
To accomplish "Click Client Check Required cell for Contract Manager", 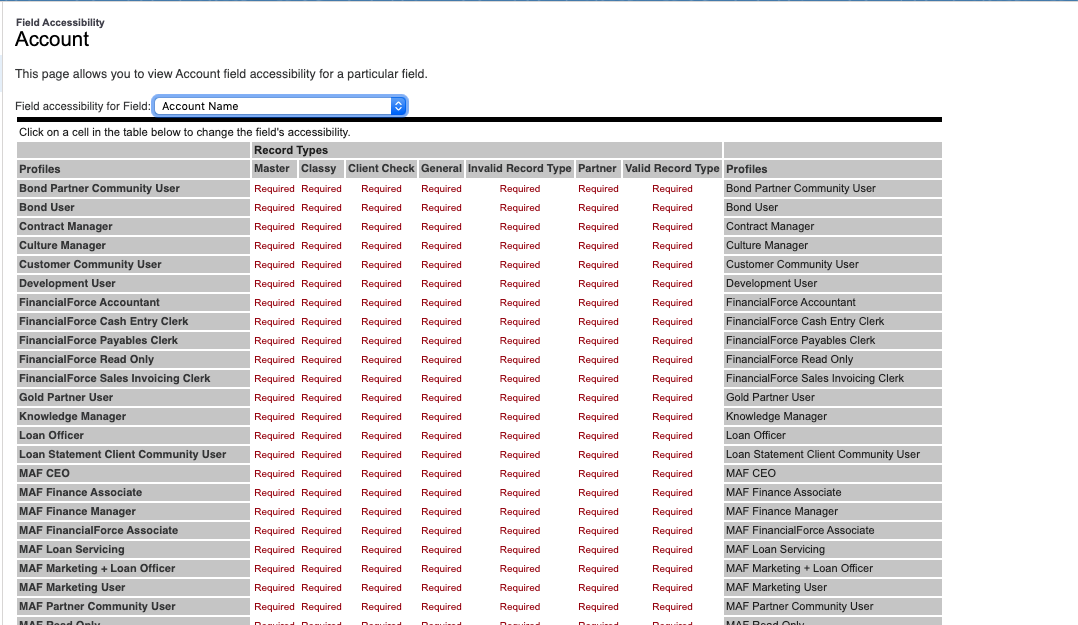I will pyautogui.click(x=382, y=227).
